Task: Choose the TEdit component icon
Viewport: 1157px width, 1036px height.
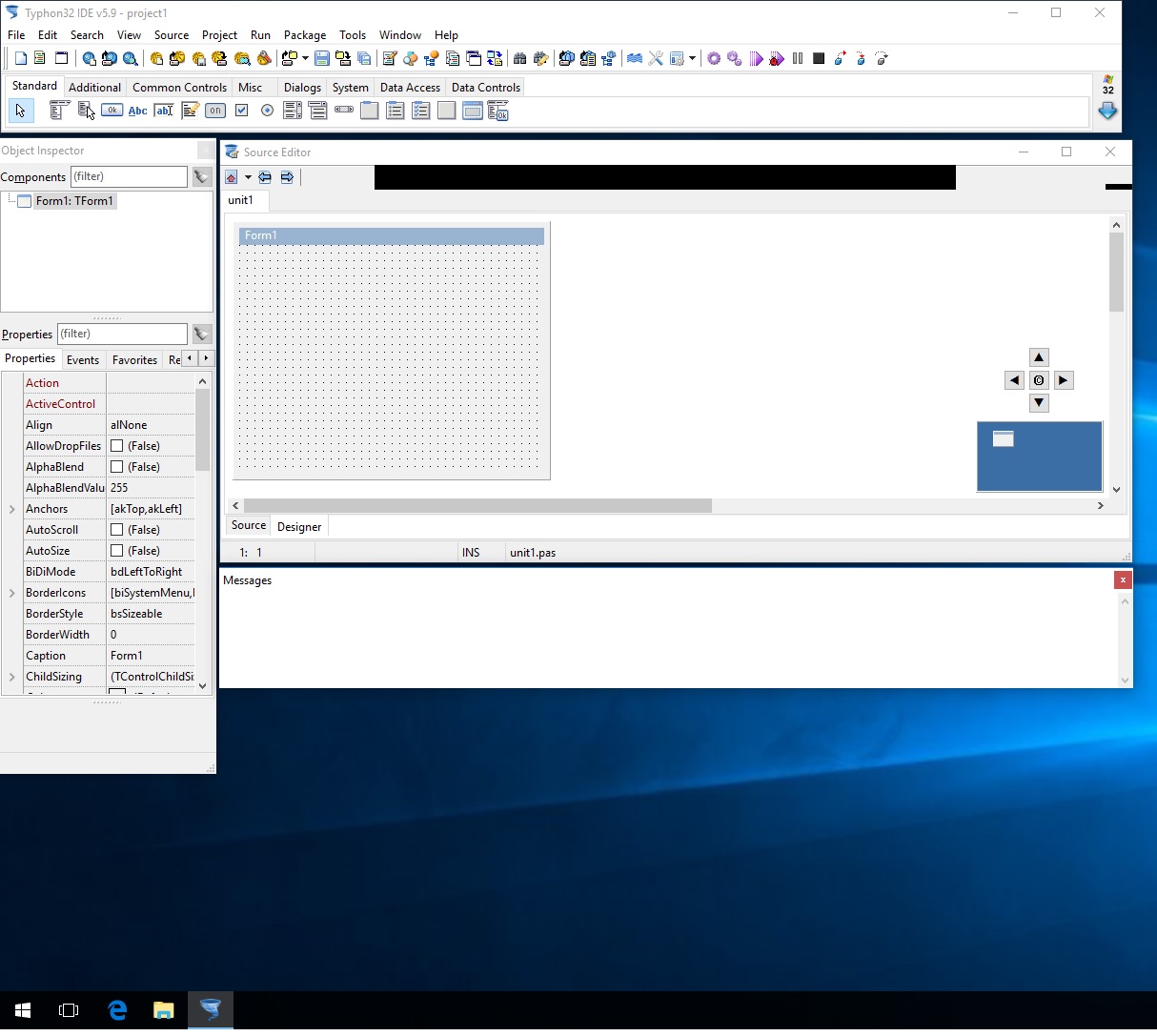Action: 164,111
